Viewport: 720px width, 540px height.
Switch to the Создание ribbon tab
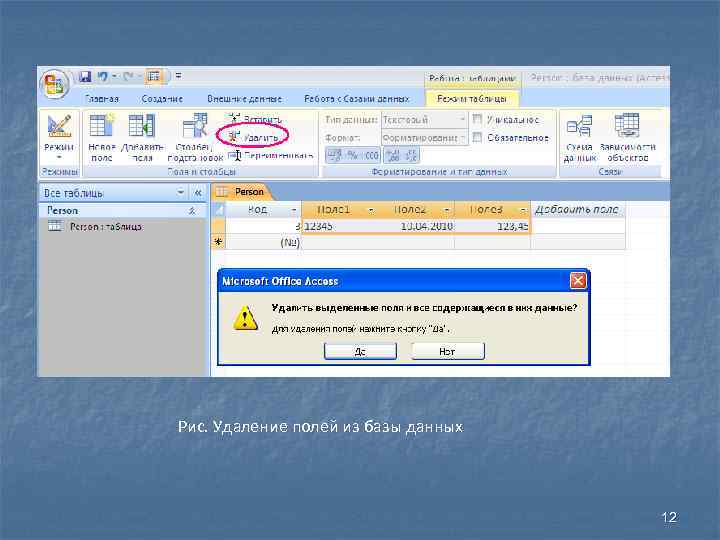click(x=162, y=99)
